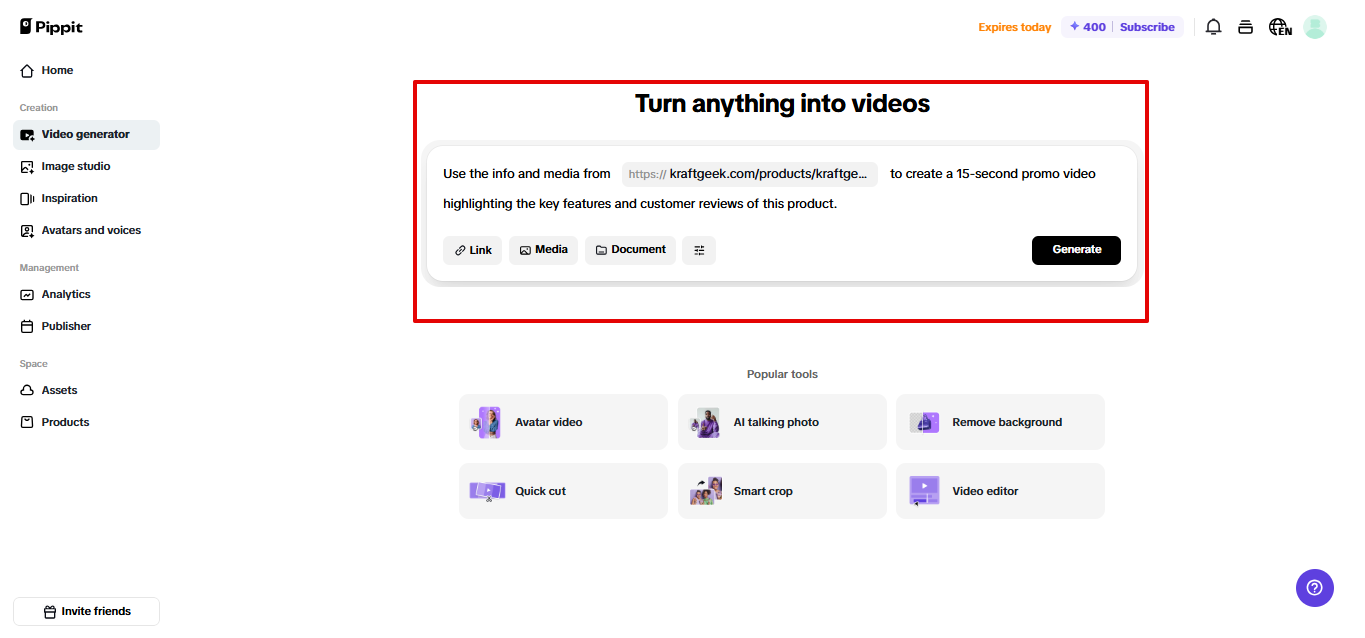Open the Analytics panel

coord(66,294)
